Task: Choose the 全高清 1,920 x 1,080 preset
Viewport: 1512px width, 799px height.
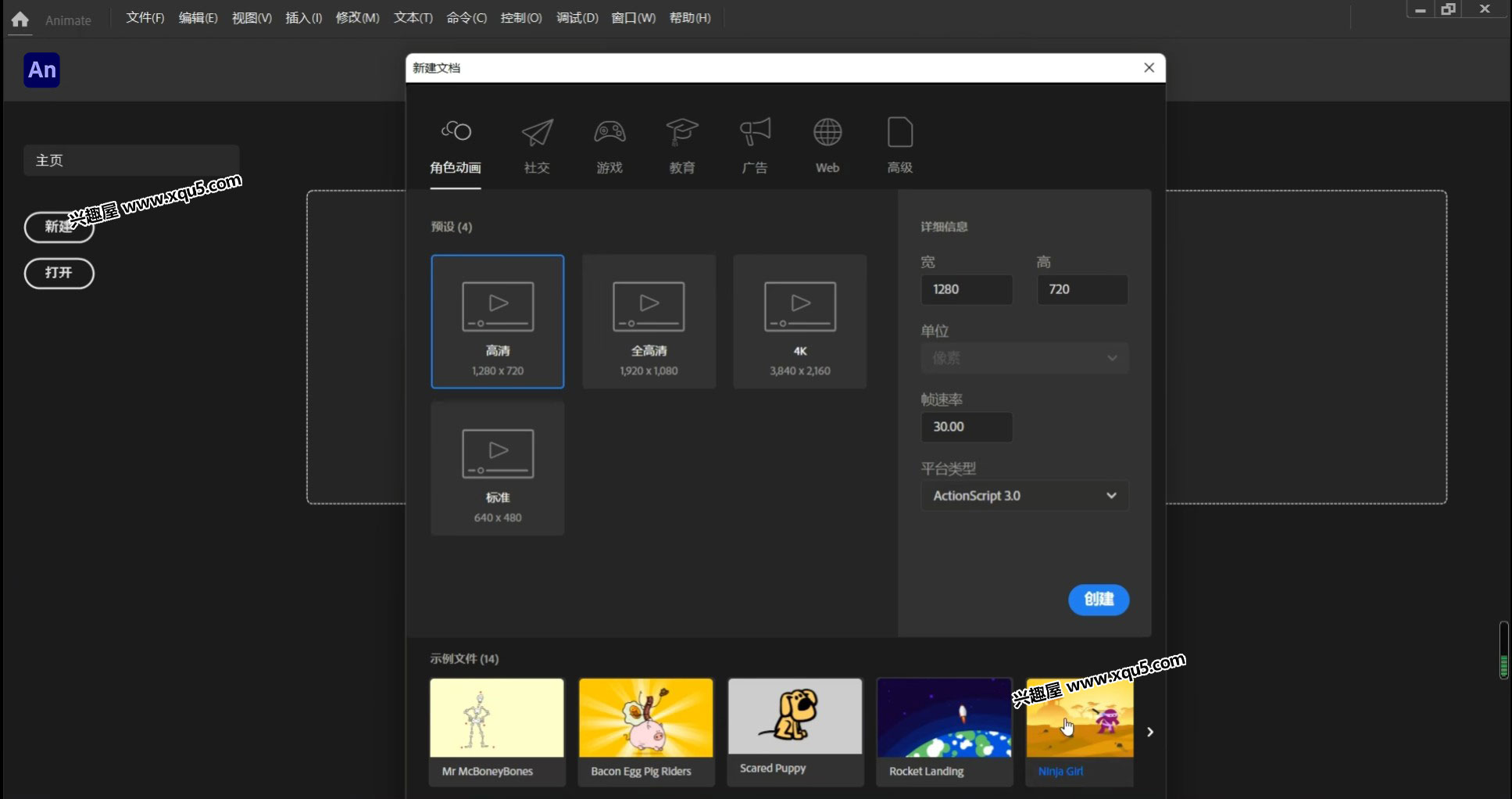Action: point(649,321)
